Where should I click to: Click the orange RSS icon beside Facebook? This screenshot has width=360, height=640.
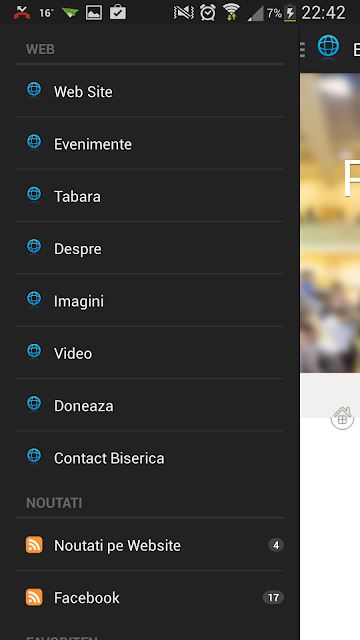click(x=34, y=597)
